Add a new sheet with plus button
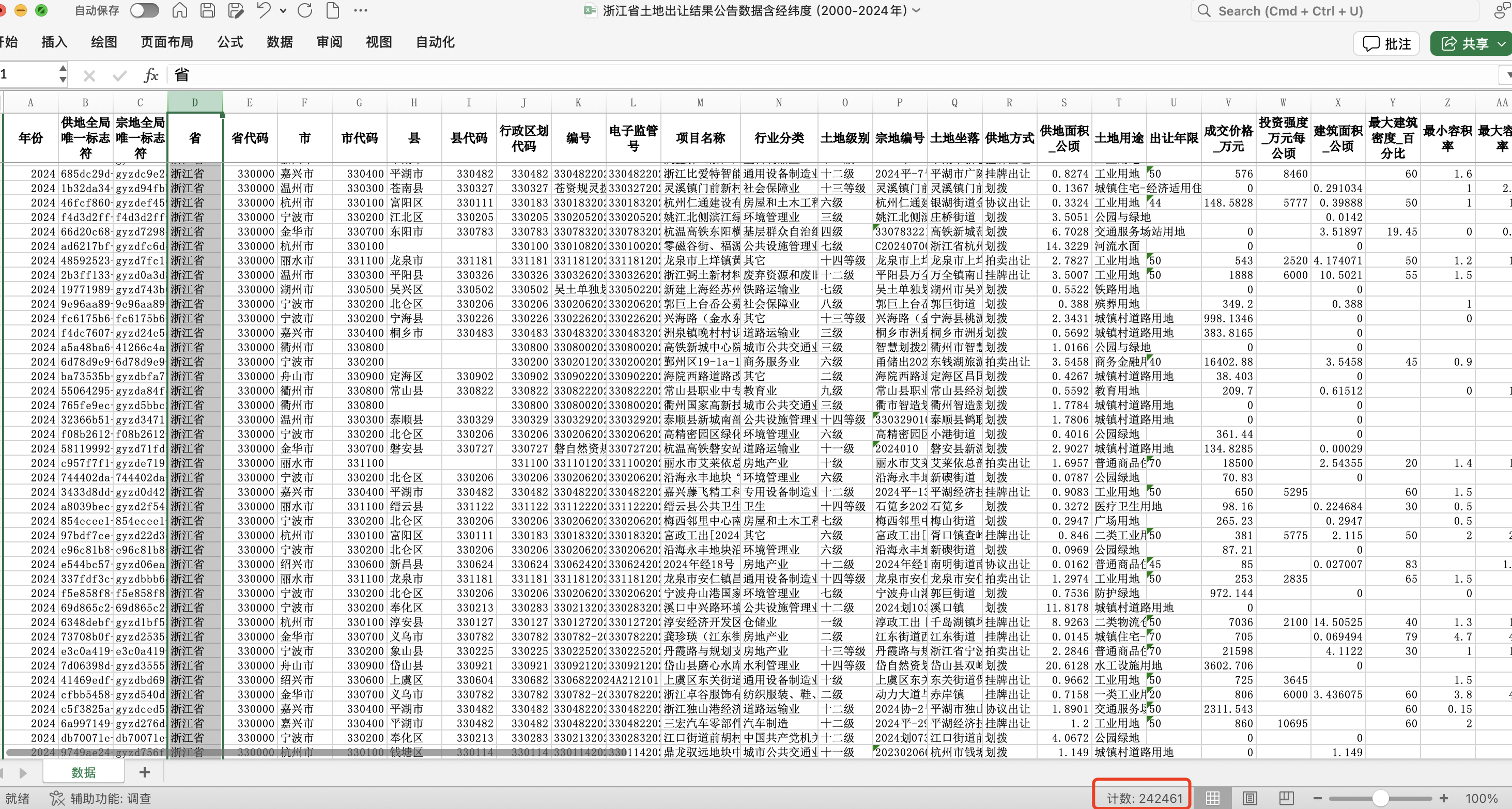The height and width of the screenshot is (809, 1512). (144, 772)
